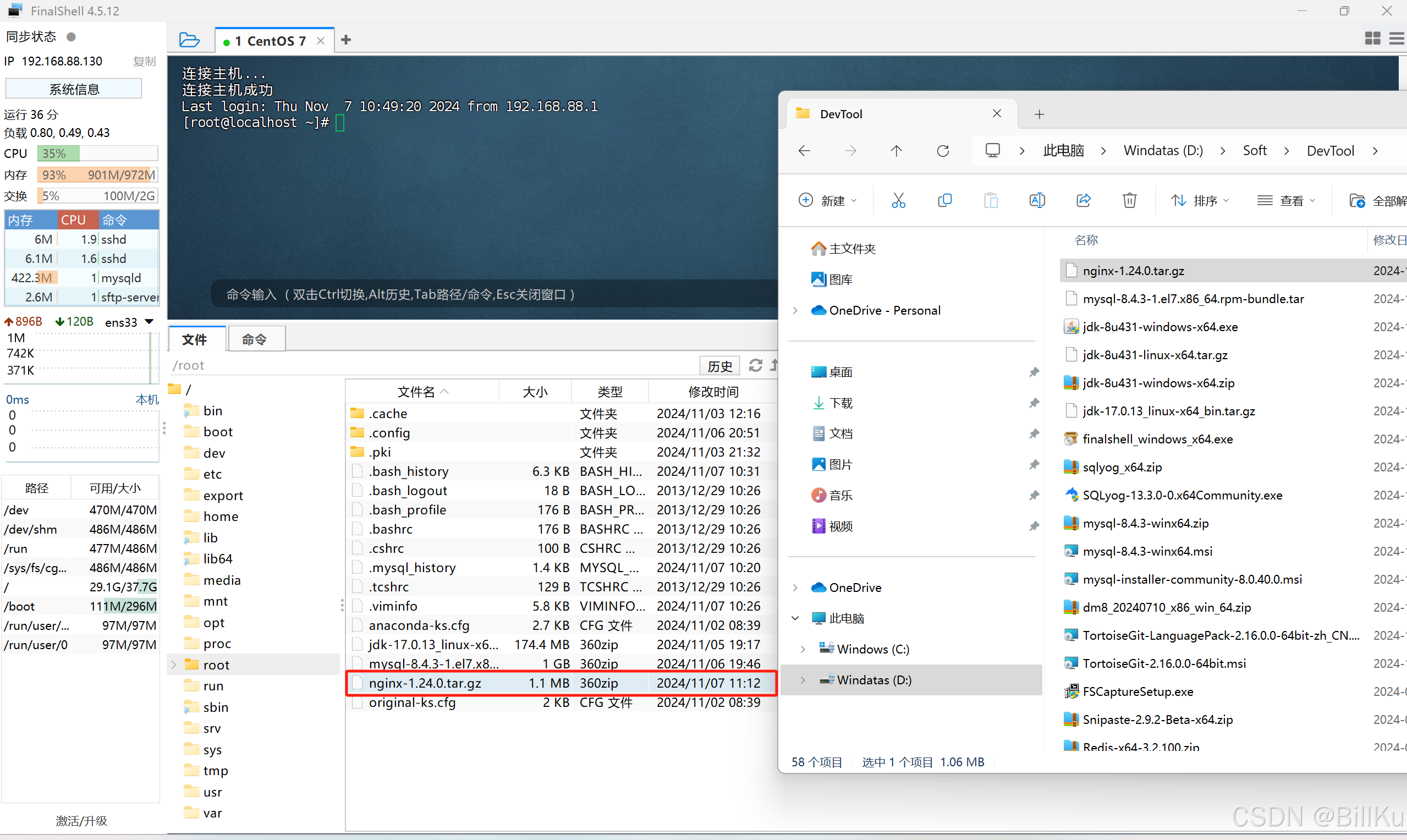The height and width of the screenshot is (840, 1407).
Task: Click the /root path field
Action: pyautogui.click(x=433, y=365)
